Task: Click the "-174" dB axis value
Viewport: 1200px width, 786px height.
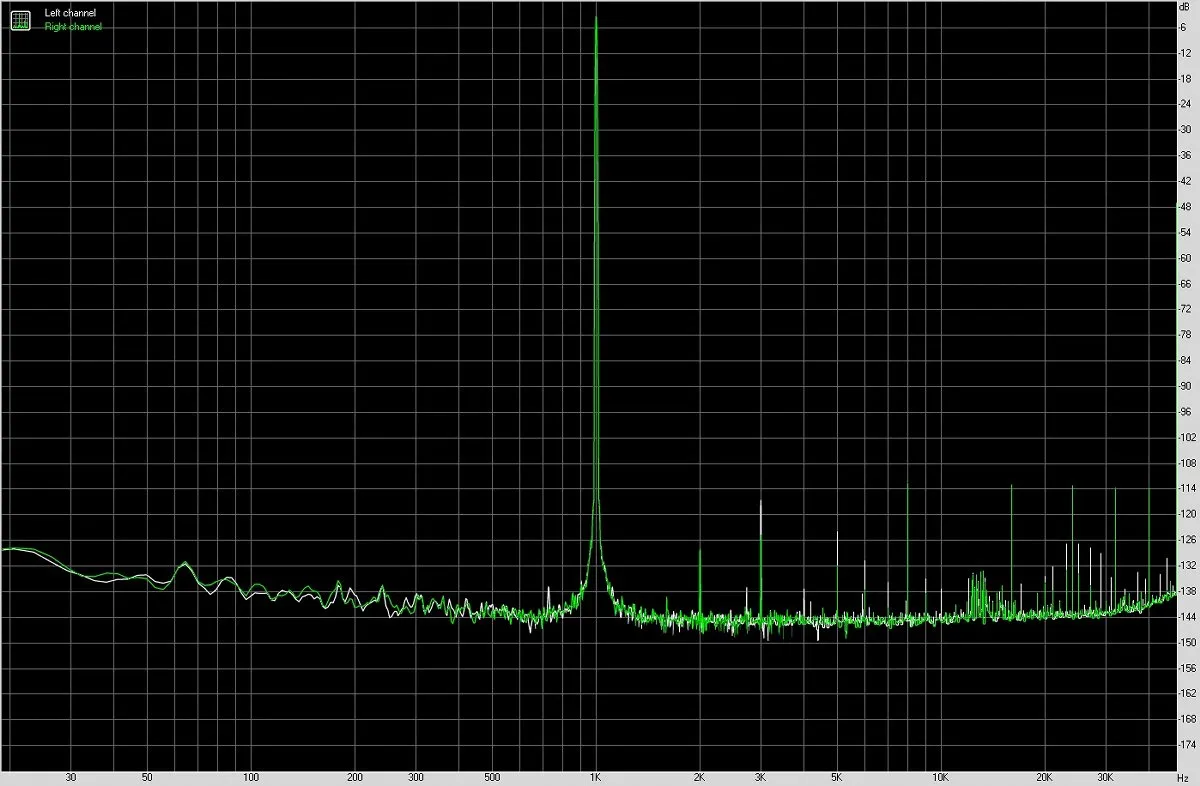Action: tap(1188, 745)
